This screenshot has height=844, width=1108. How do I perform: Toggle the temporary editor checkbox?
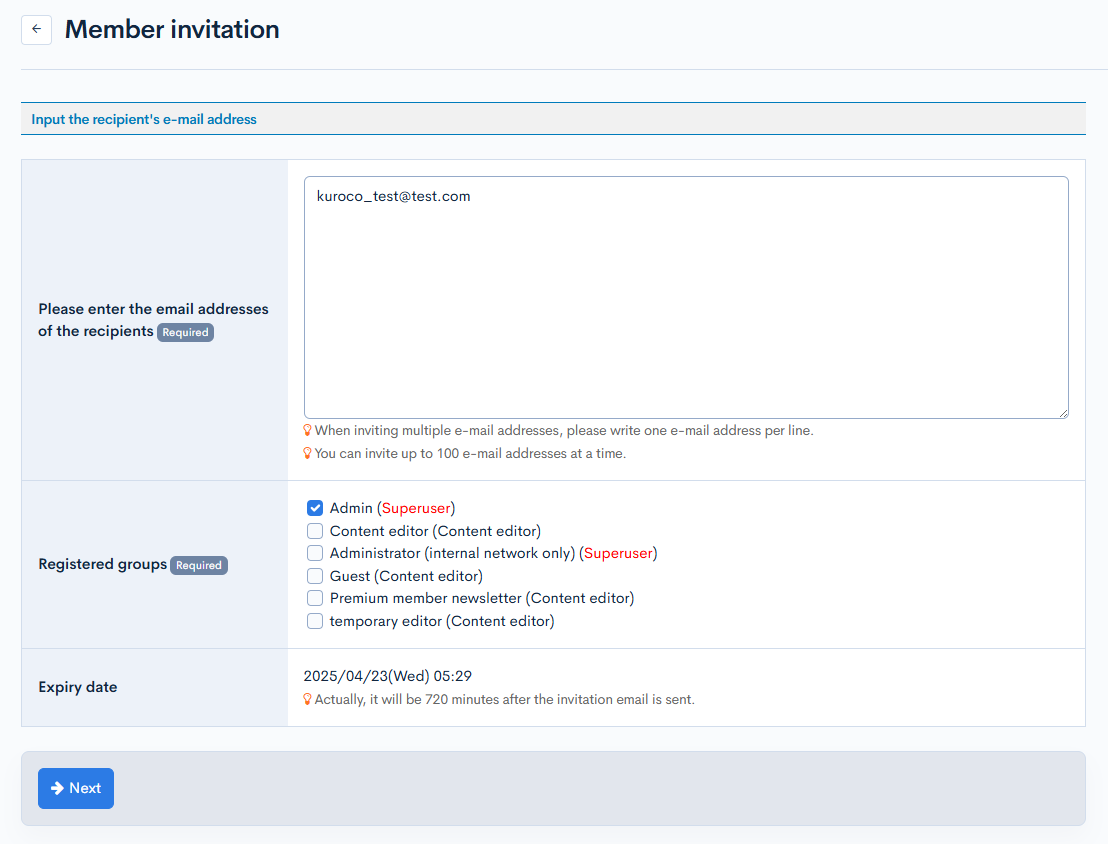coord(315,621)
